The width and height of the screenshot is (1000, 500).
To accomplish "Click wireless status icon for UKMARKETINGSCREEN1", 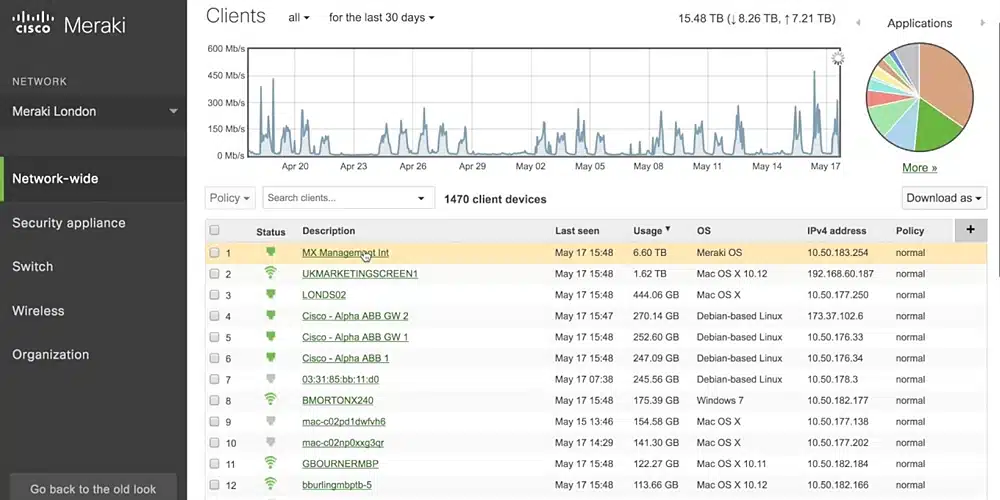I will tap(271, 273).
